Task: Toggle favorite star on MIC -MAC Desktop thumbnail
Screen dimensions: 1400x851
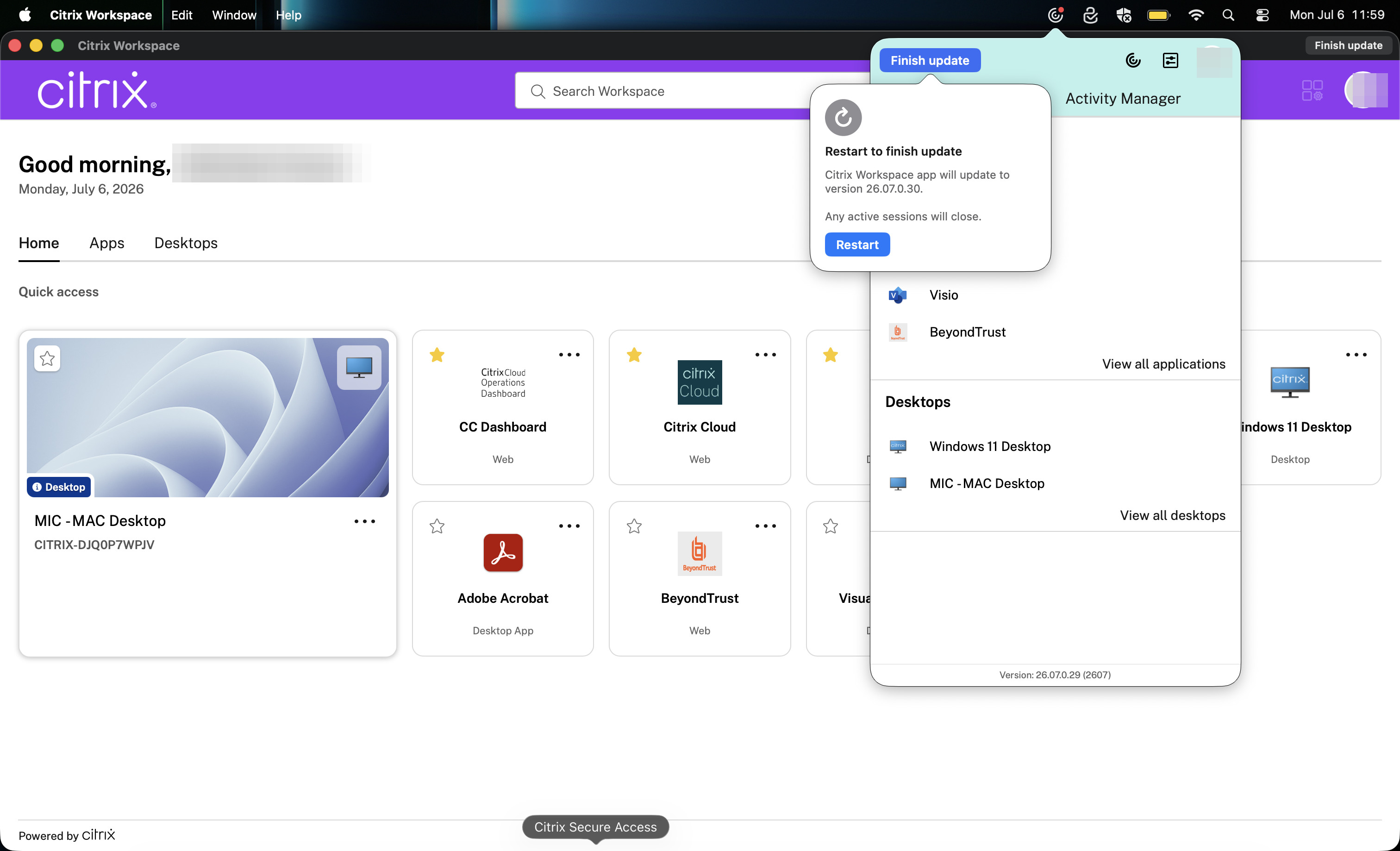Action: 47,358
